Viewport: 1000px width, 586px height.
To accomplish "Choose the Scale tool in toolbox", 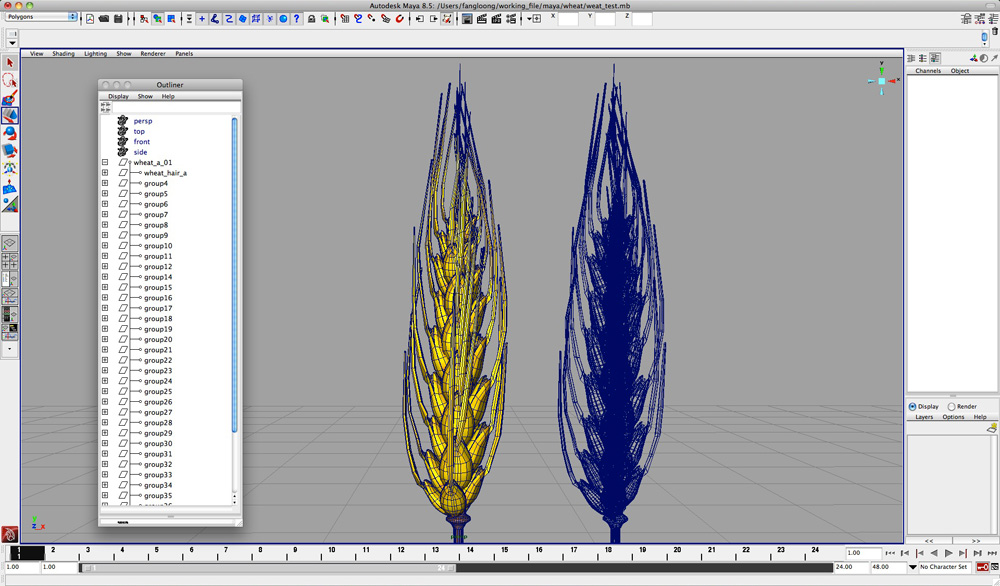I will (10, 150).
